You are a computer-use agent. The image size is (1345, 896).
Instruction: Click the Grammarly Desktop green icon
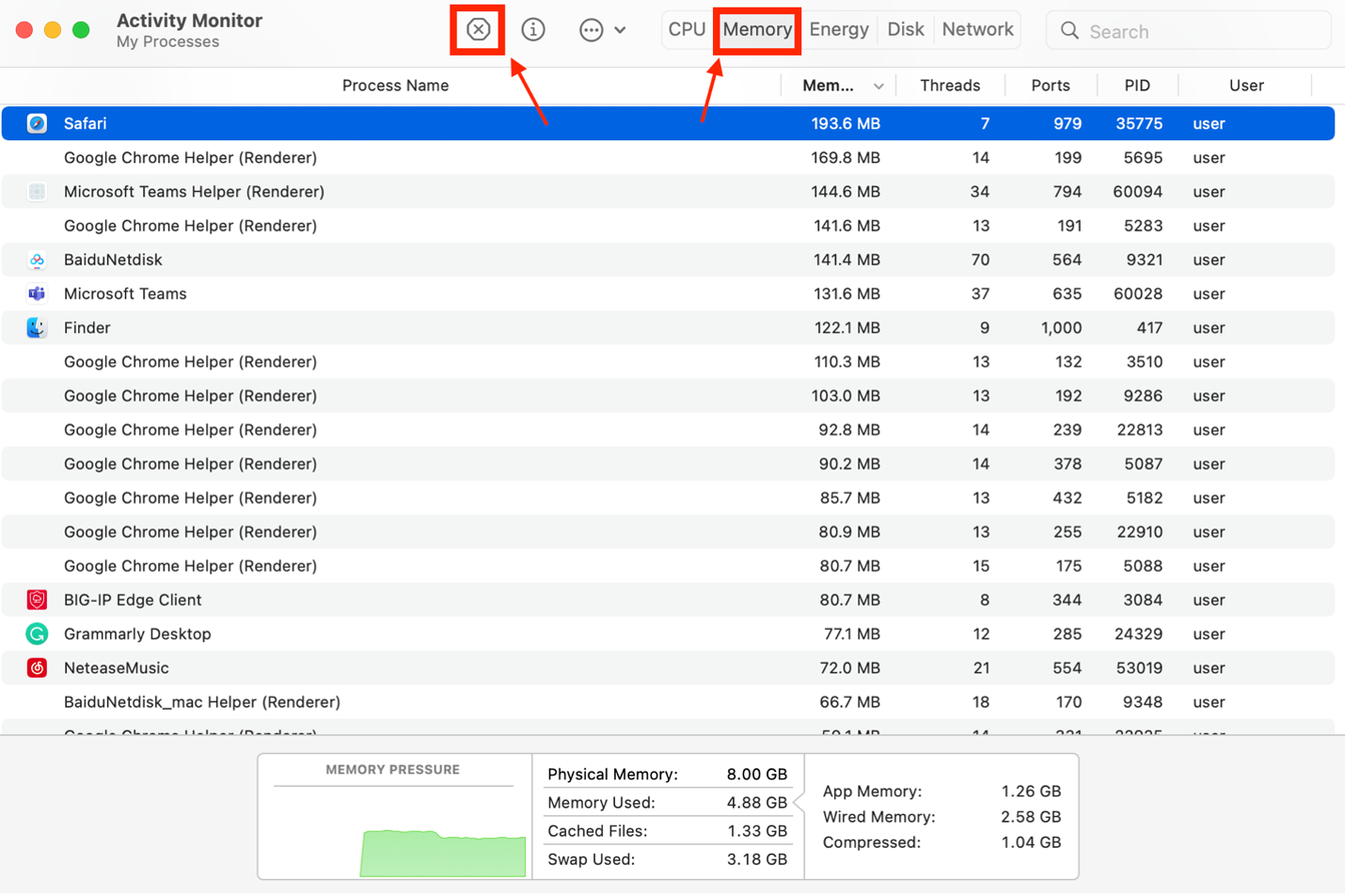pos(37,634)
